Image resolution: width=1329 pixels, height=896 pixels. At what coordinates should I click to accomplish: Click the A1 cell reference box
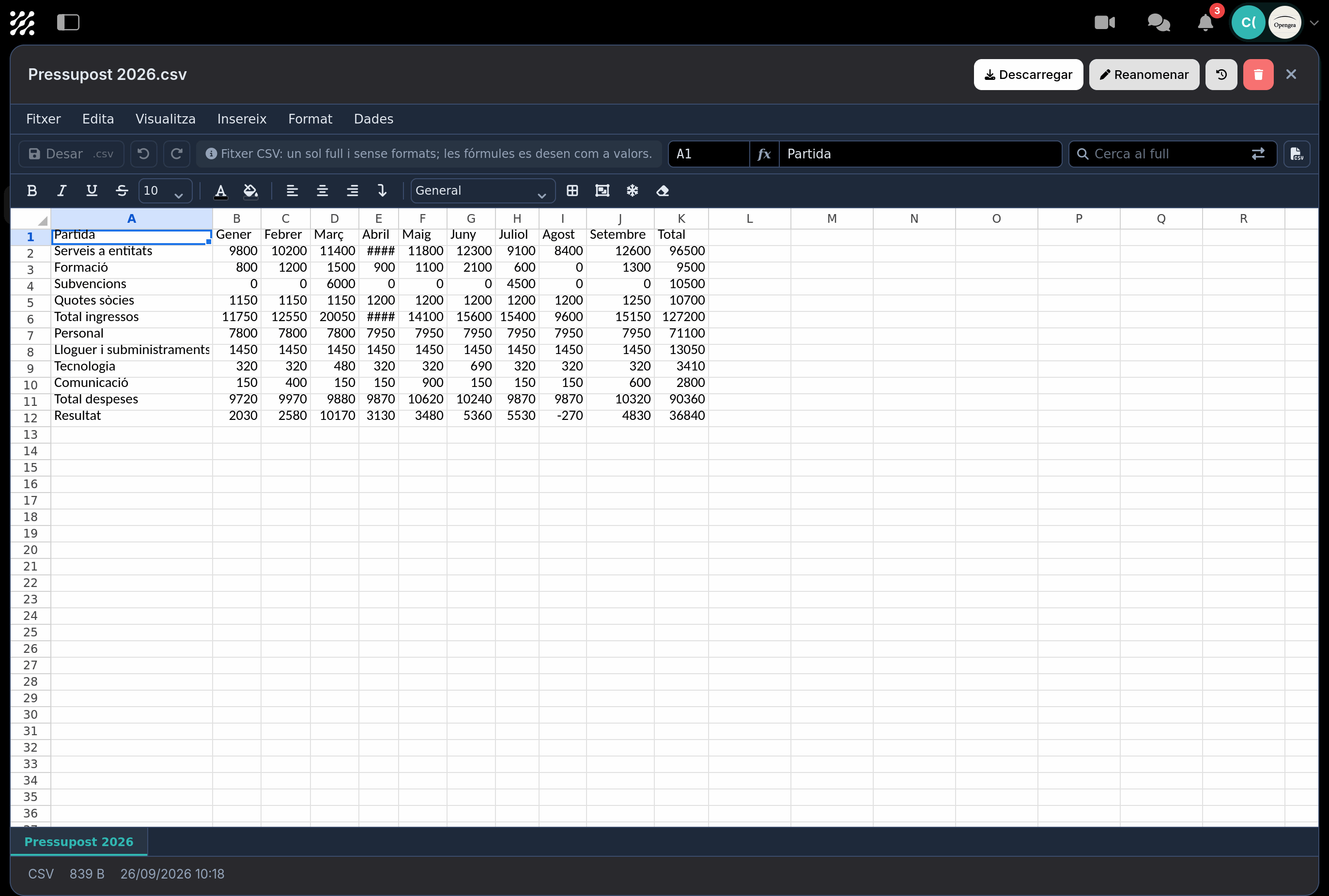point(709,154)
